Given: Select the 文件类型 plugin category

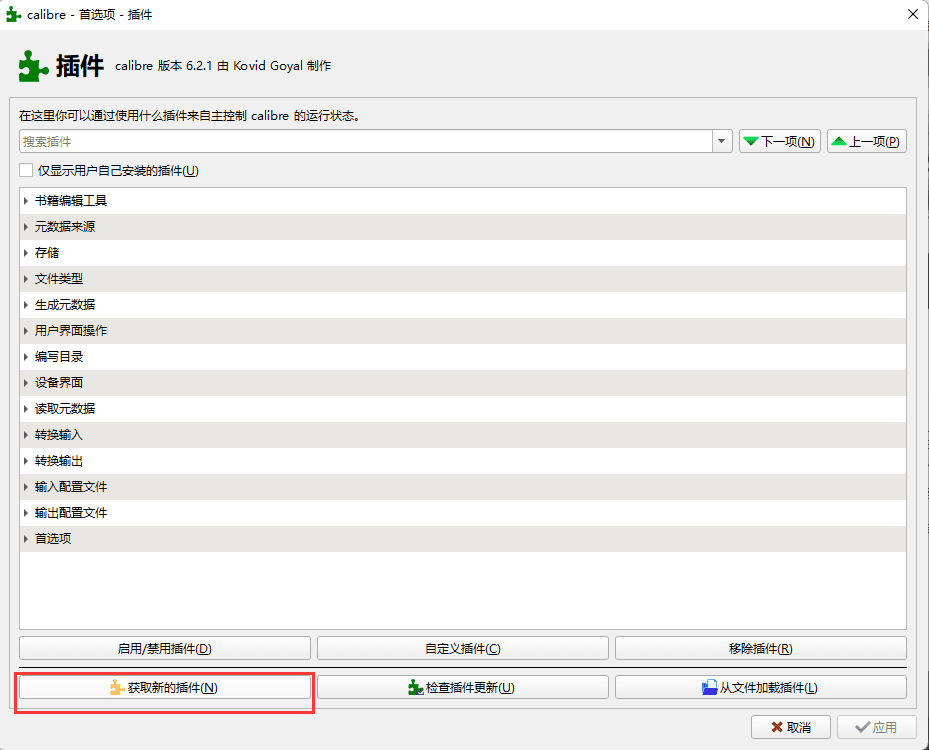Looking at the screenshot, I should (x=59, y=279).
